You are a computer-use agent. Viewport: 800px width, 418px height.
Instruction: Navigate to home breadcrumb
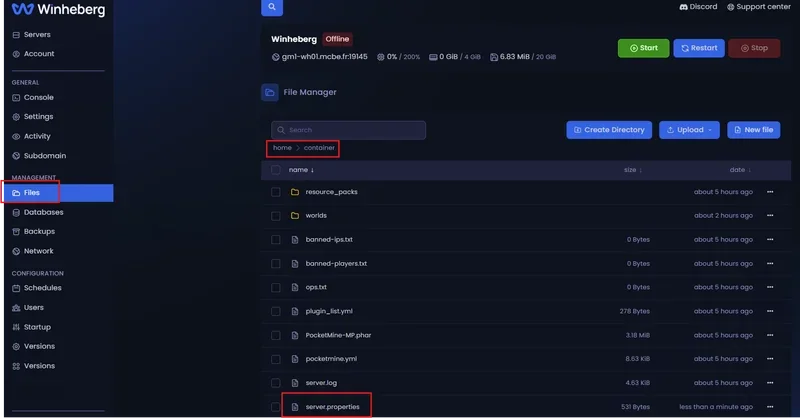coord(282,148)
